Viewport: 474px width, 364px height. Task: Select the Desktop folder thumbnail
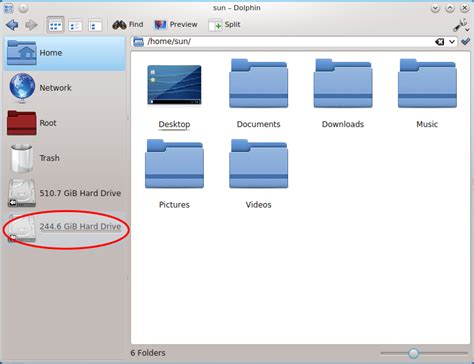174,85
